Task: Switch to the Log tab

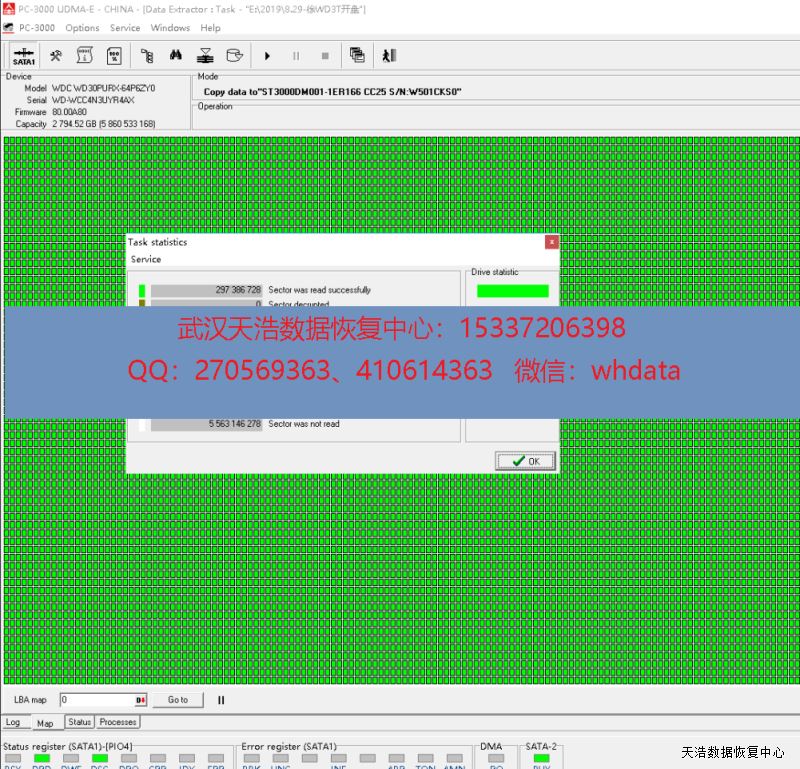Action: [13, 722]
